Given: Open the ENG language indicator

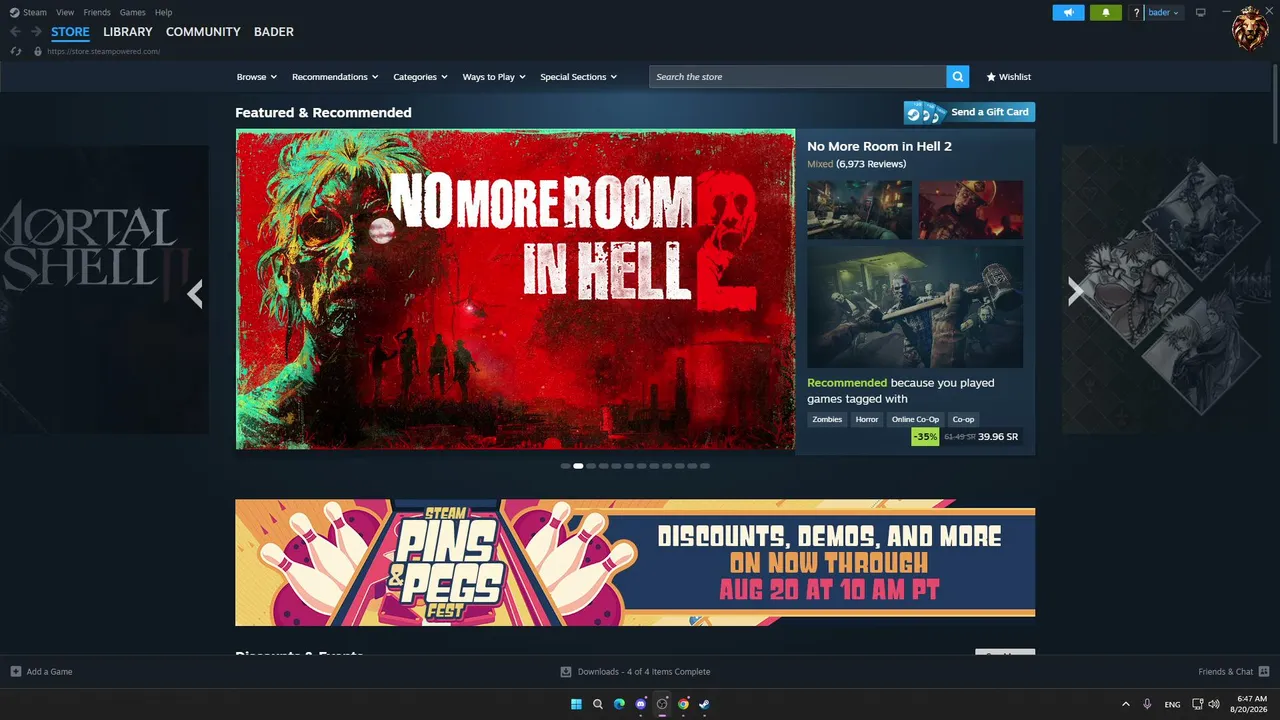Looking at the screenshot, I should [1173, 704].
